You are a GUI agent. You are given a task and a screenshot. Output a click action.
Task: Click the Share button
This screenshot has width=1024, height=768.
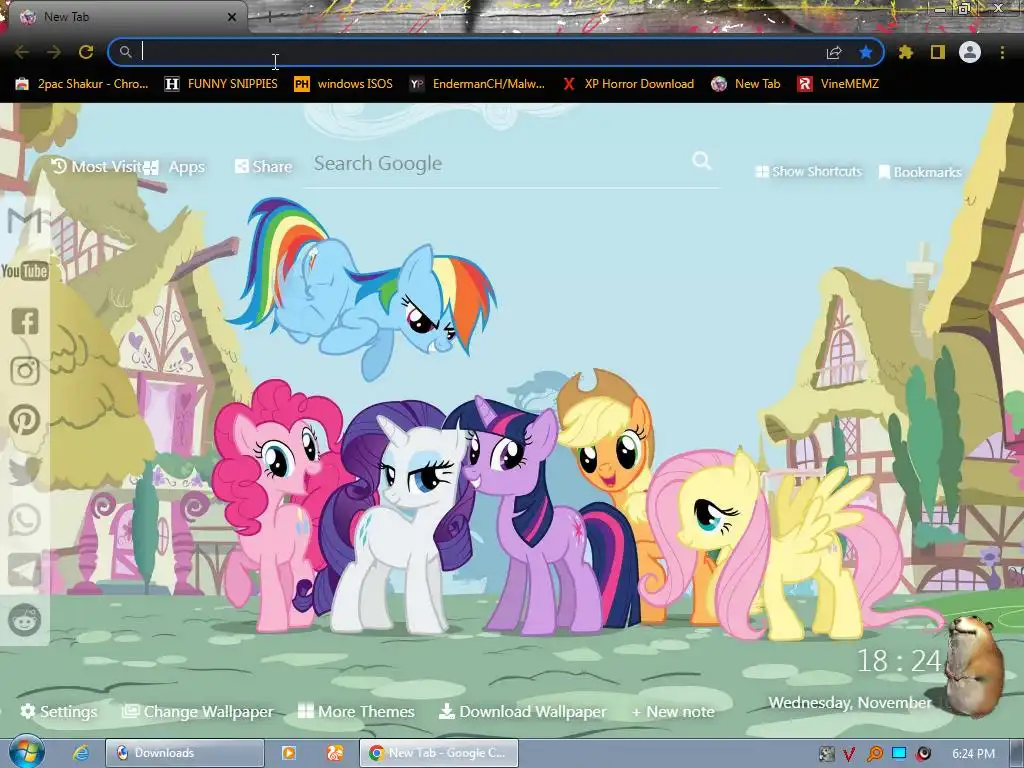[x=263, y=167]
